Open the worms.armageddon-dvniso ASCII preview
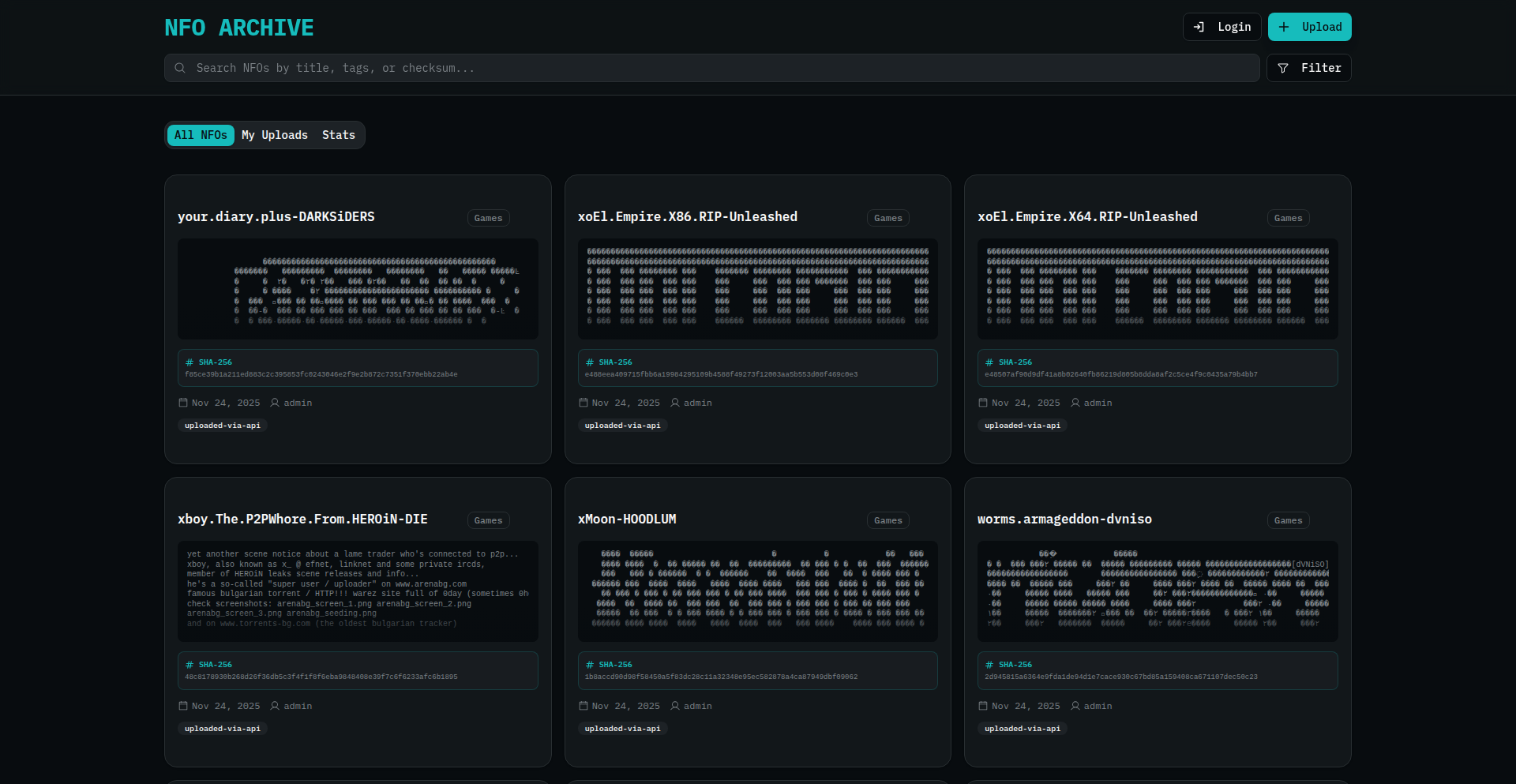Image resolution: width=1516 pixels, height=784 pixels. [1157, 591]
